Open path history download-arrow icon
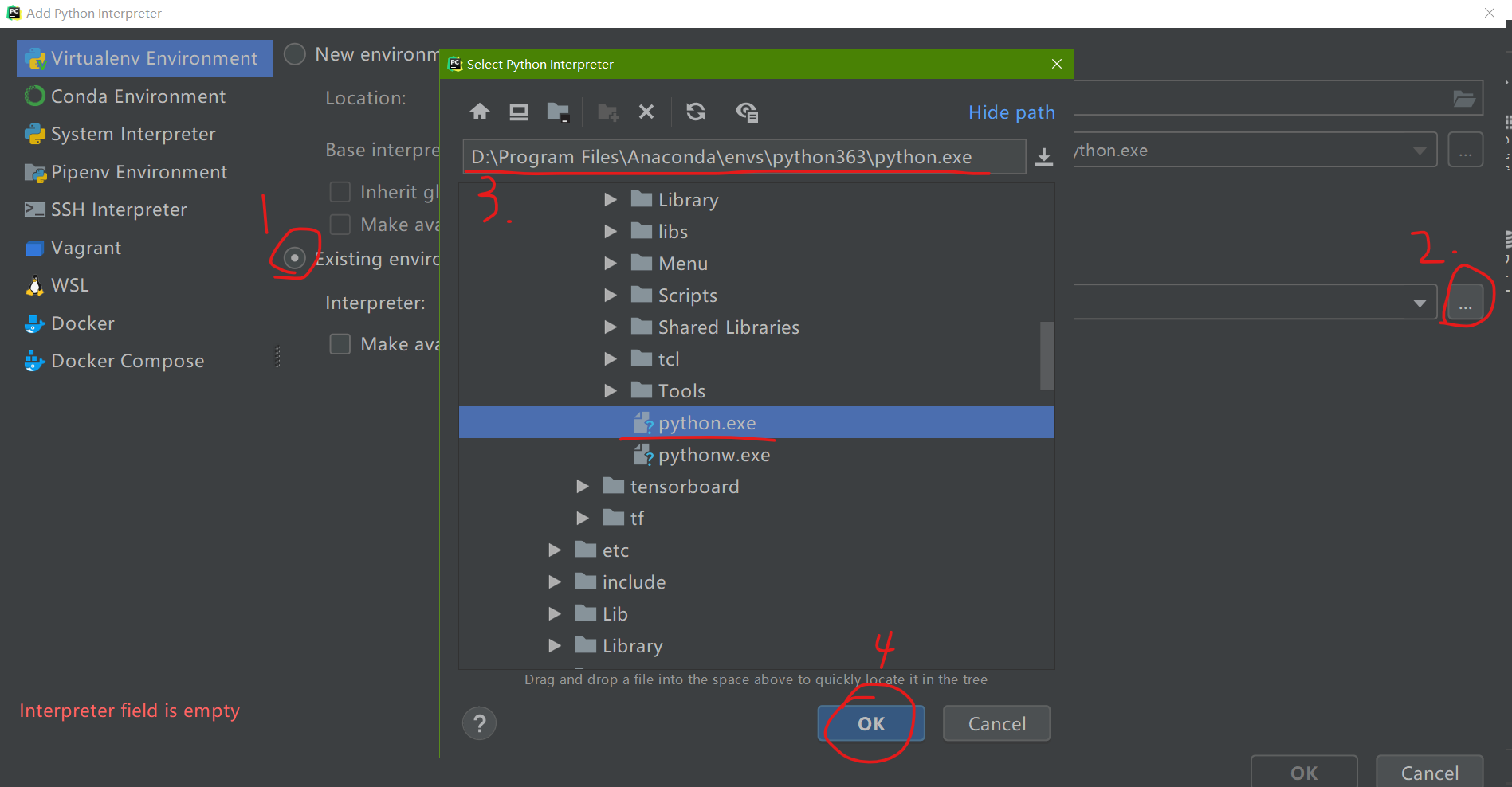This screenshot has height=787, width=1512. [1044, 157]
